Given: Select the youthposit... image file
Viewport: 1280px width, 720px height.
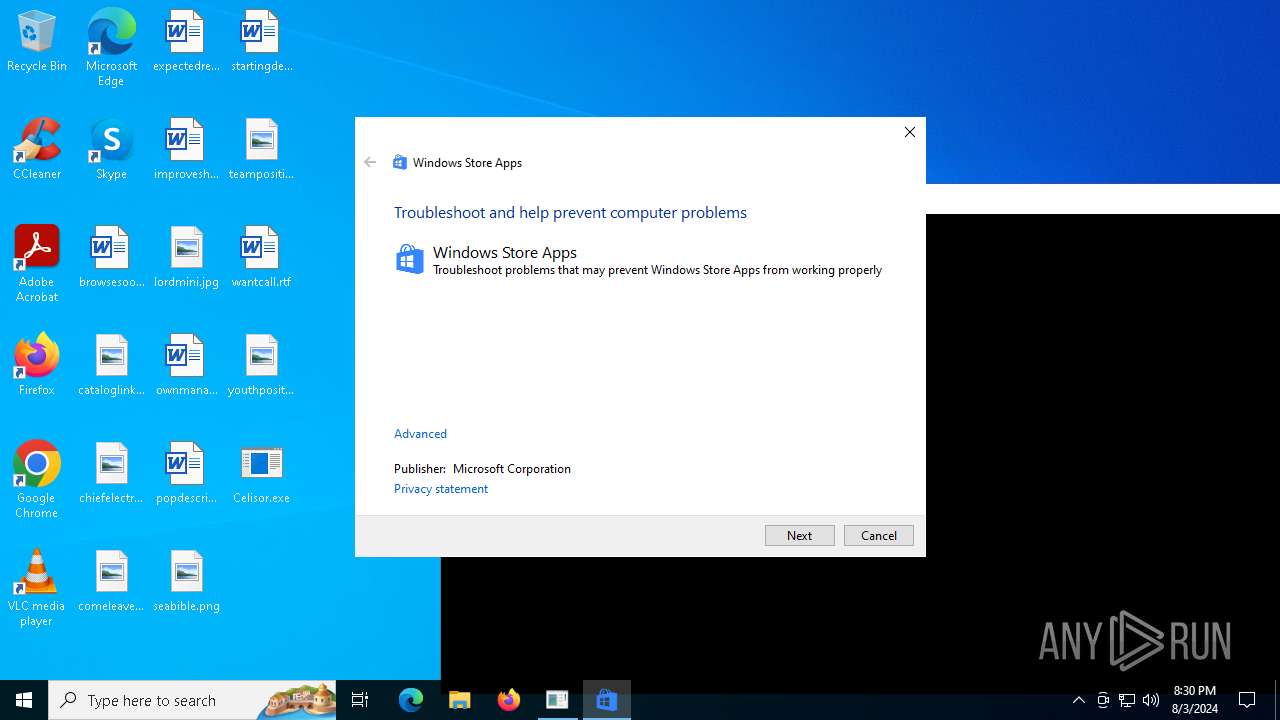Looking at the screenshot, I should pyautogui.click(x=261, y=366).
